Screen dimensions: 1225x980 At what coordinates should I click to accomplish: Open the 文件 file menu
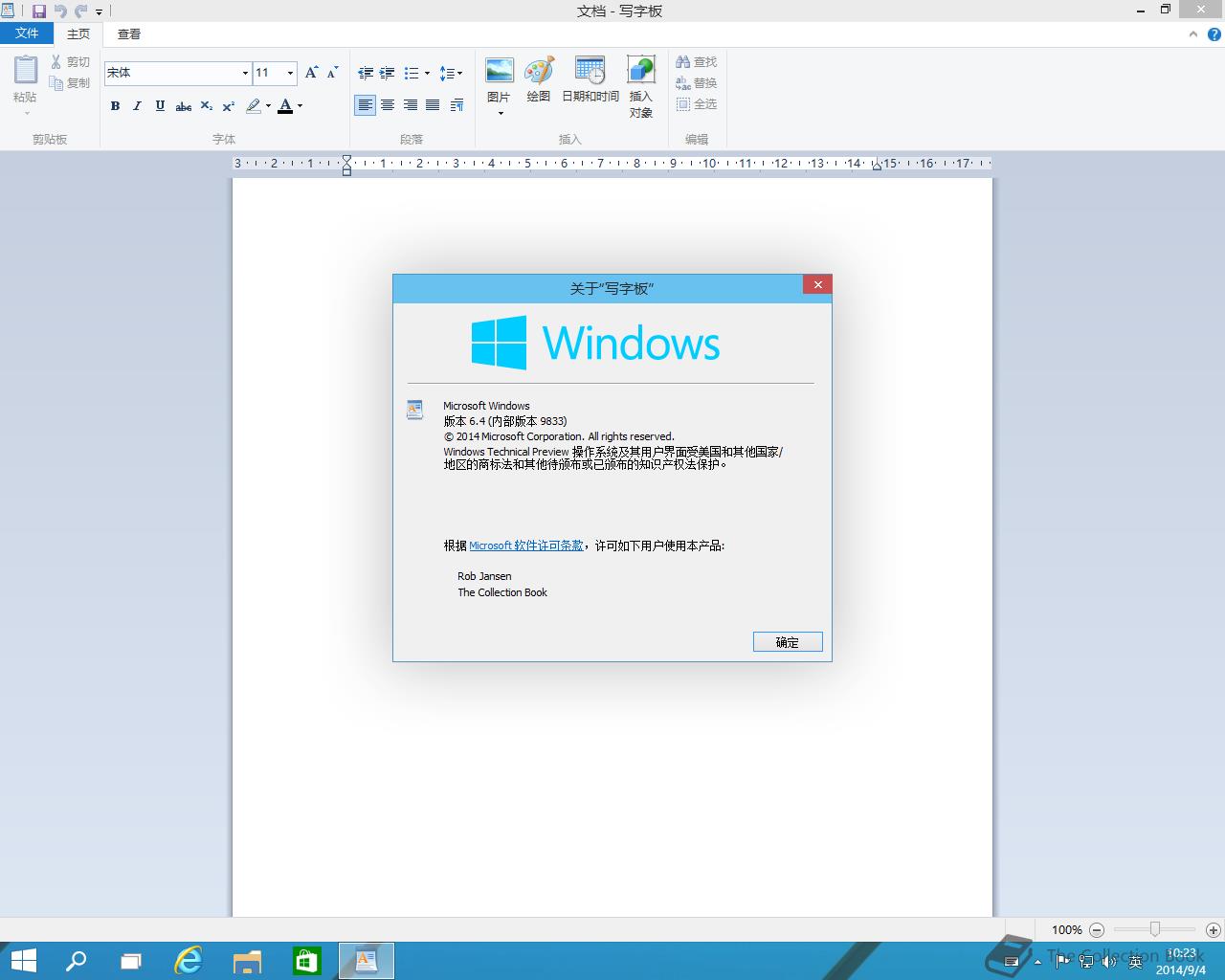[x=27, y=33]
